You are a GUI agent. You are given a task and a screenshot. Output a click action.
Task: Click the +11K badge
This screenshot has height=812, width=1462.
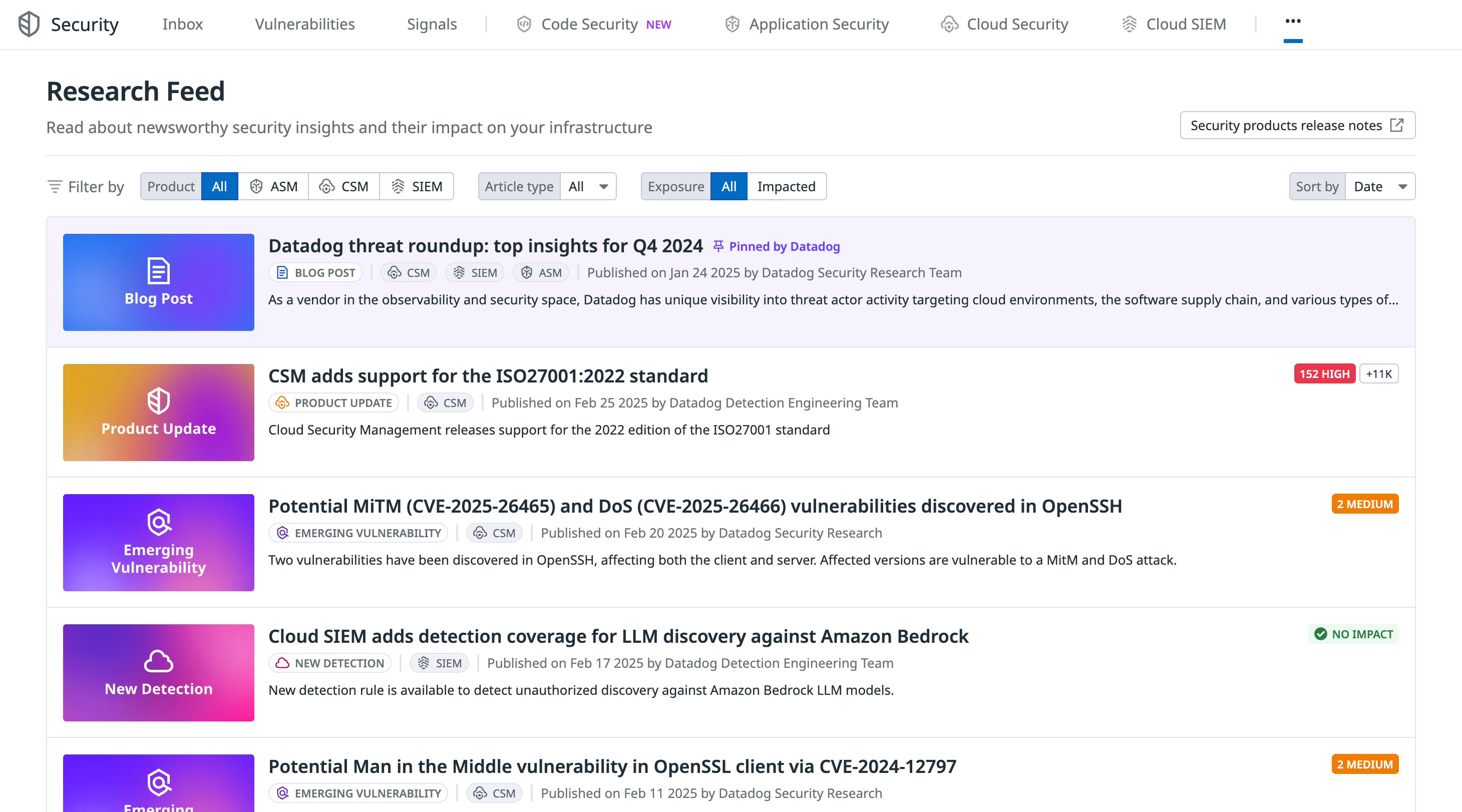click(x=1379, y=374)
